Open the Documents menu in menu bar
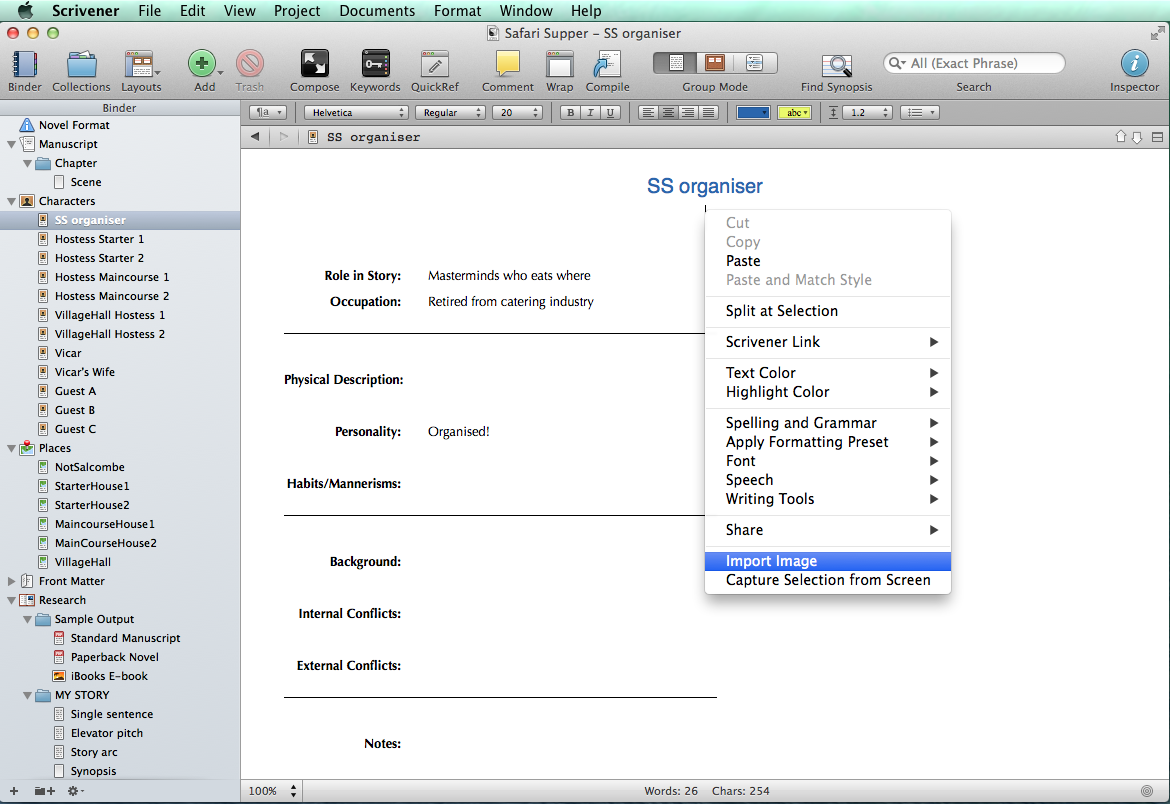 tap(377, 10)
